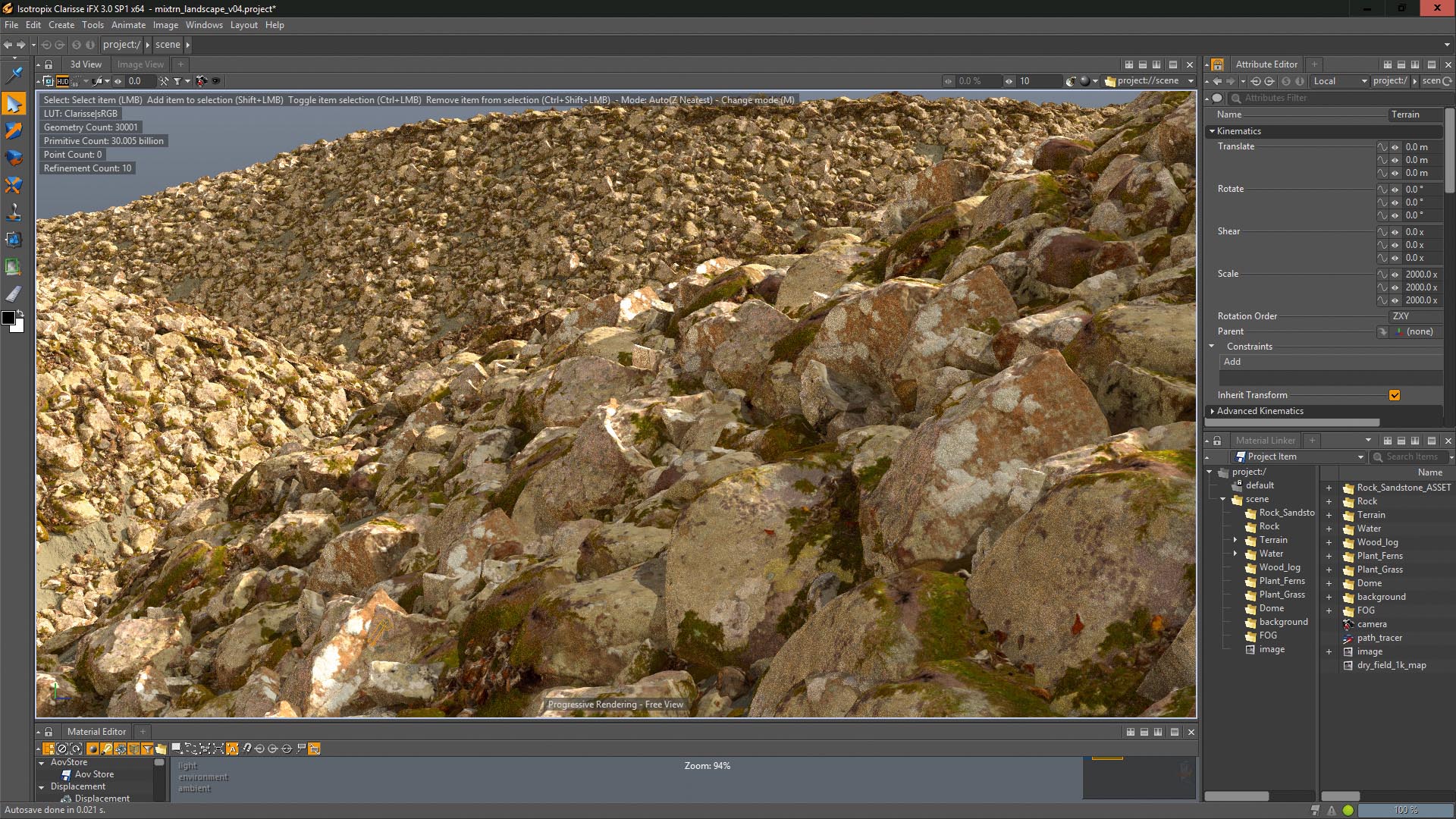Collapse the AovStore group in Material Editor
This screenshot has width=1456, height=819.
(x=41, y=763)
